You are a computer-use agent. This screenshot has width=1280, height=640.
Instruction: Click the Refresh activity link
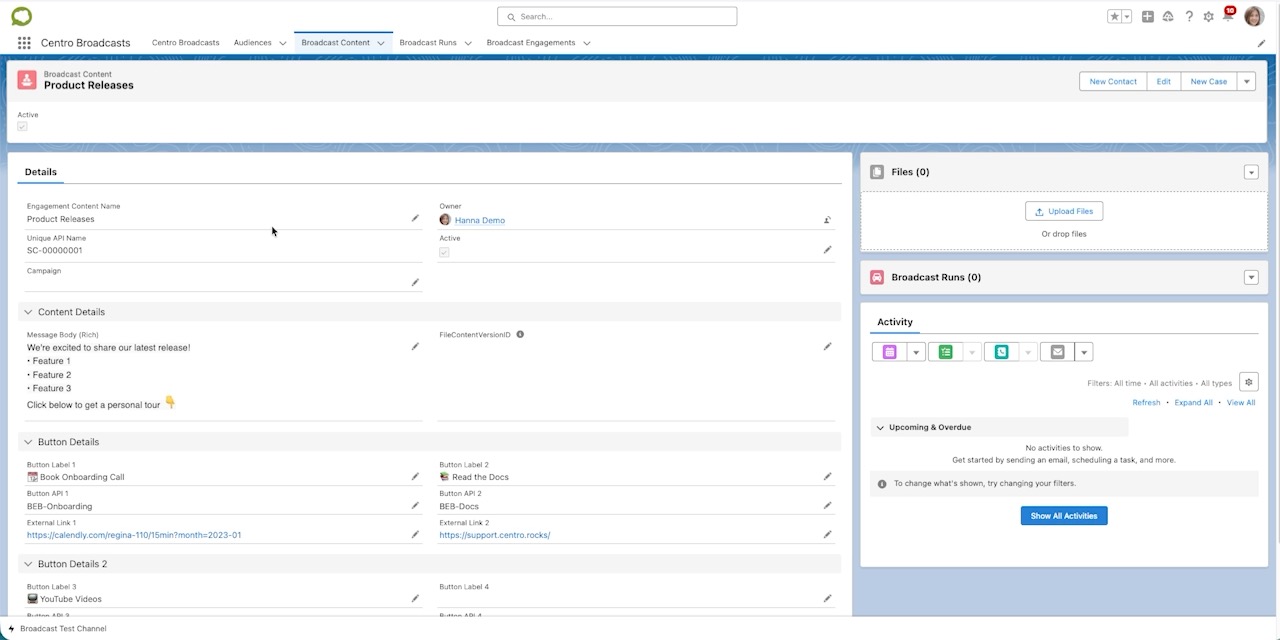click(1146, 403)
